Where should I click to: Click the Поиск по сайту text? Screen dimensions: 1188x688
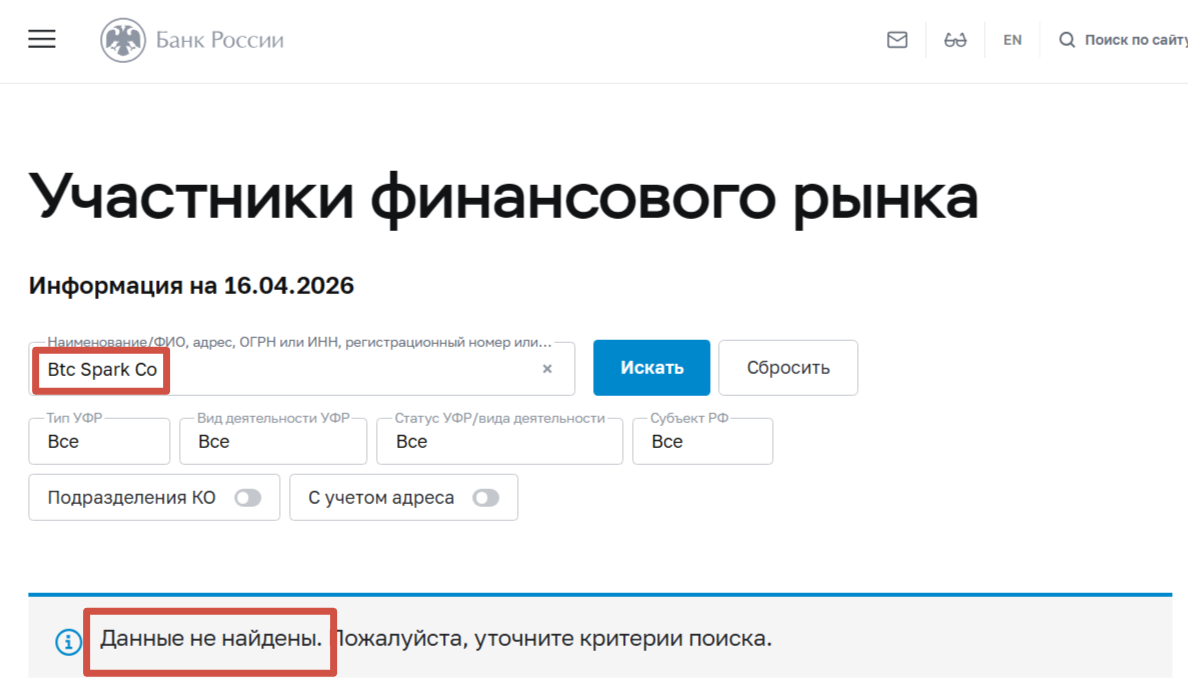coord(1135,40)
